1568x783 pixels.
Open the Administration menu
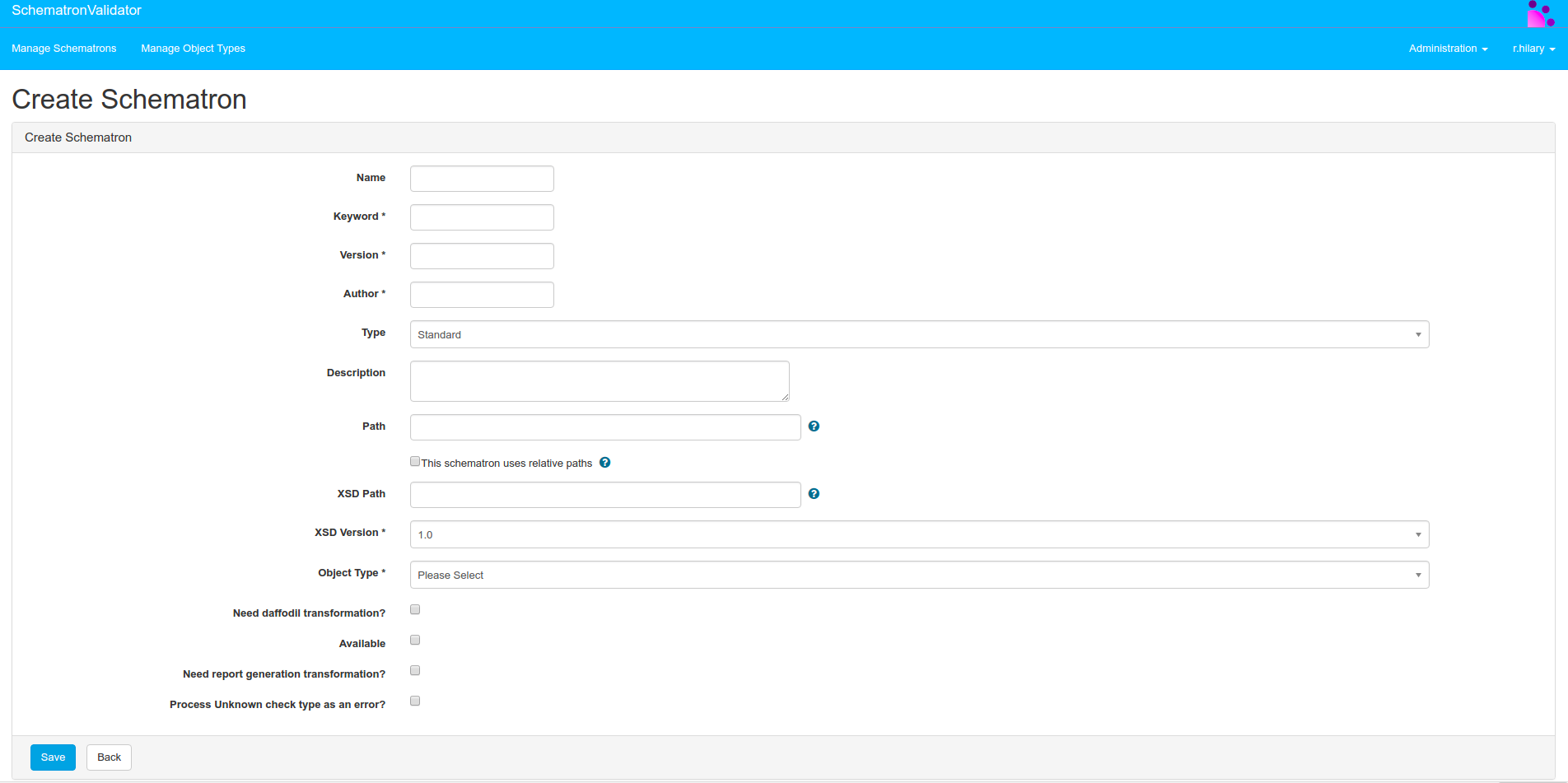point(1447,49)
